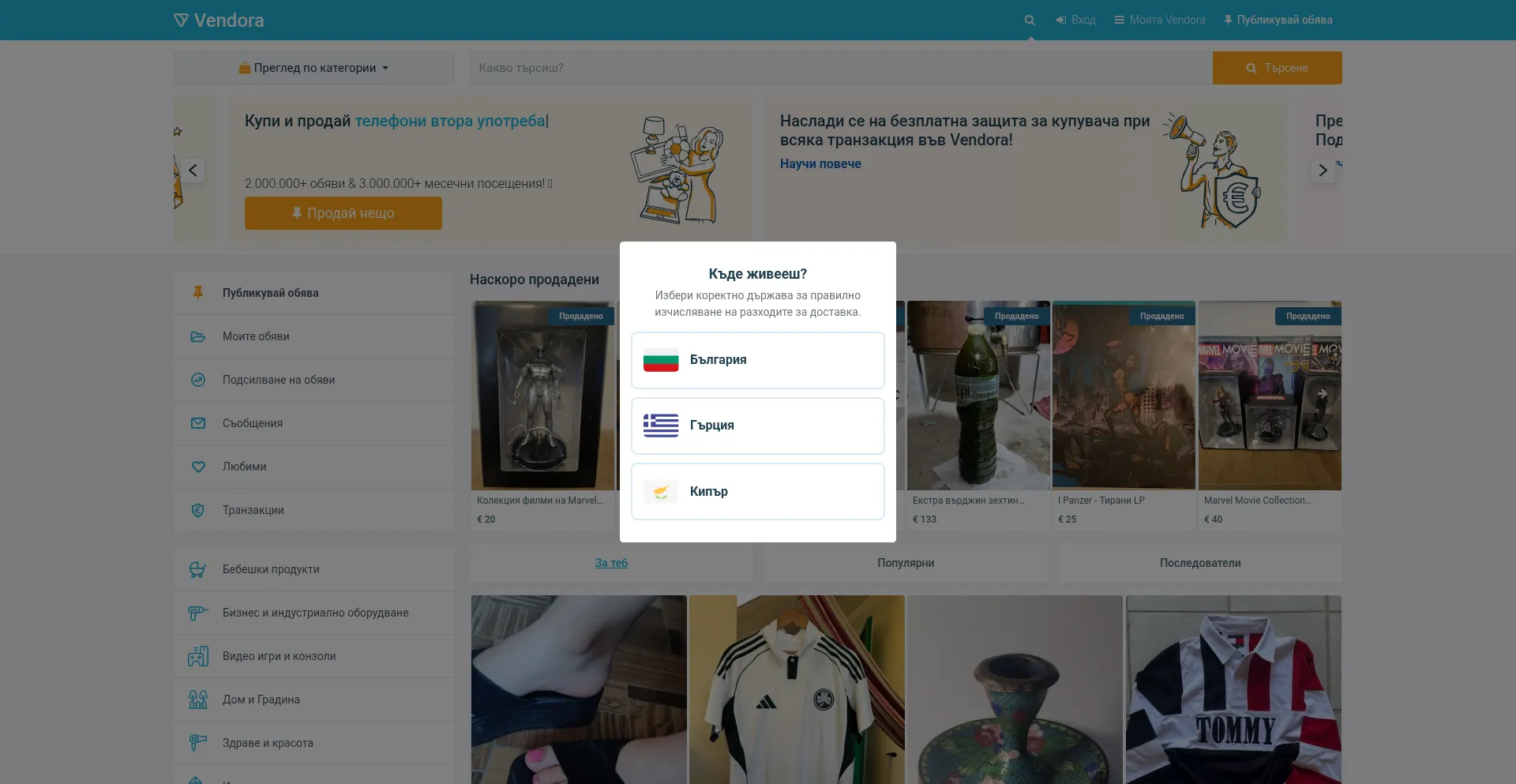The image size is (1516, 784).
Task: Click the Bulgarian flag icon
Action: coord(661,360)
